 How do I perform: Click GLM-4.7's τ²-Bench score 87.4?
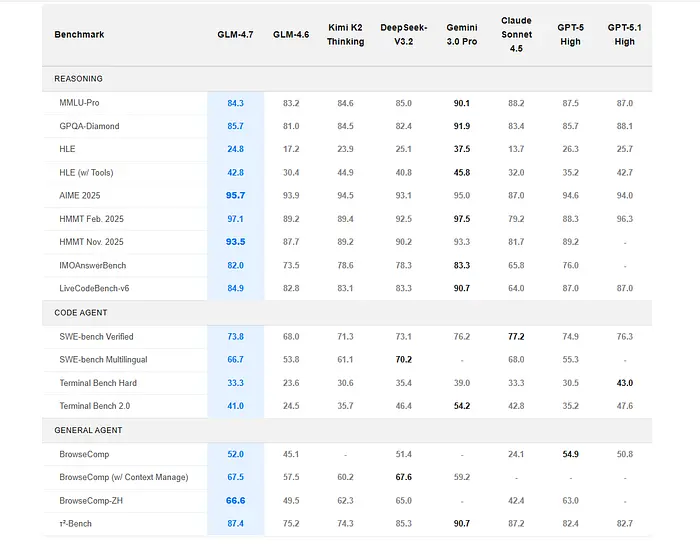pos(235,523)
